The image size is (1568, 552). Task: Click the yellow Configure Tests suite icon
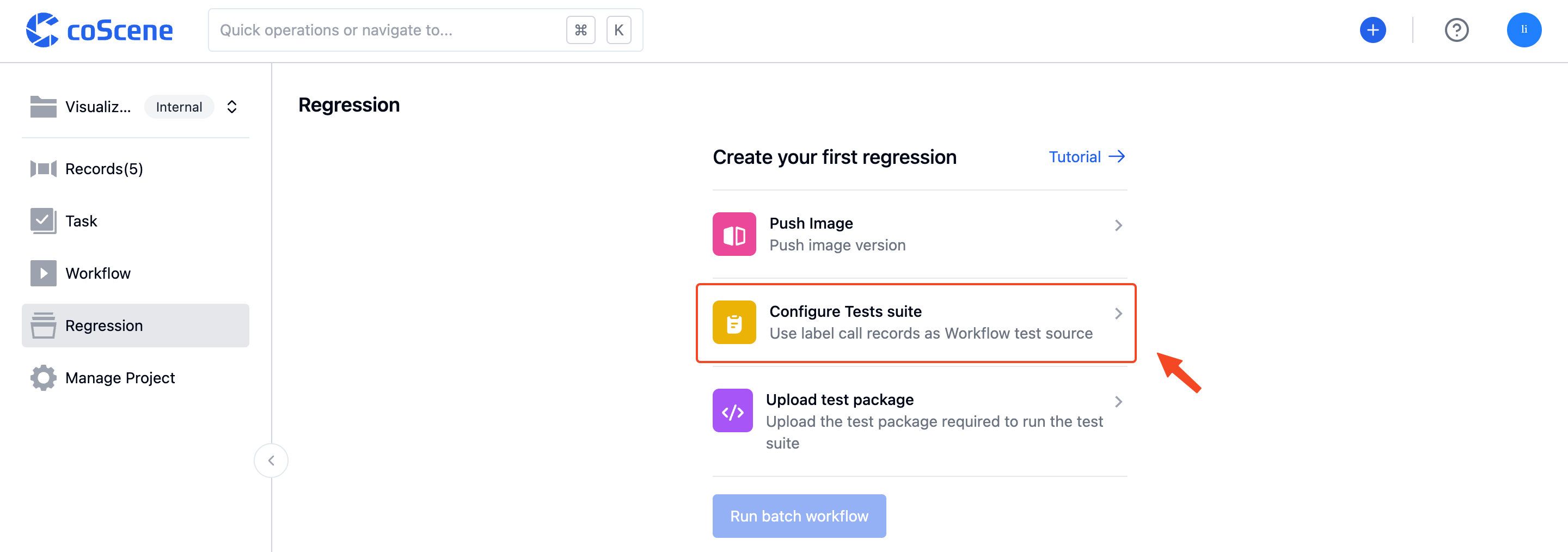click(734, 323)
